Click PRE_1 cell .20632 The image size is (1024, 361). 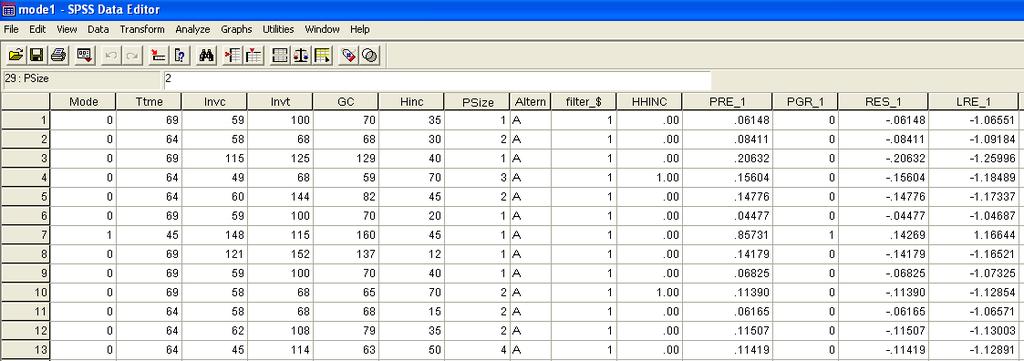pos(727,159)
